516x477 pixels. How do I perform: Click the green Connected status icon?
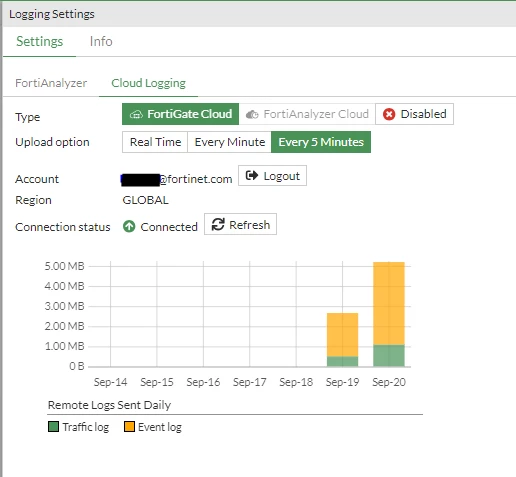pyautogui.click(x=129, y=227)
